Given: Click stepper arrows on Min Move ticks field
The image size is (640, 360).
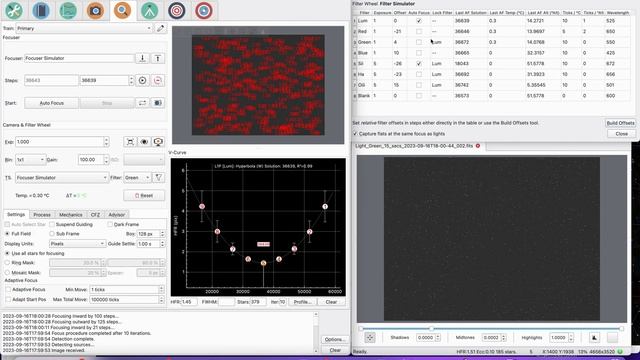Looking at the screenshot, I should (x=162, y=289).
